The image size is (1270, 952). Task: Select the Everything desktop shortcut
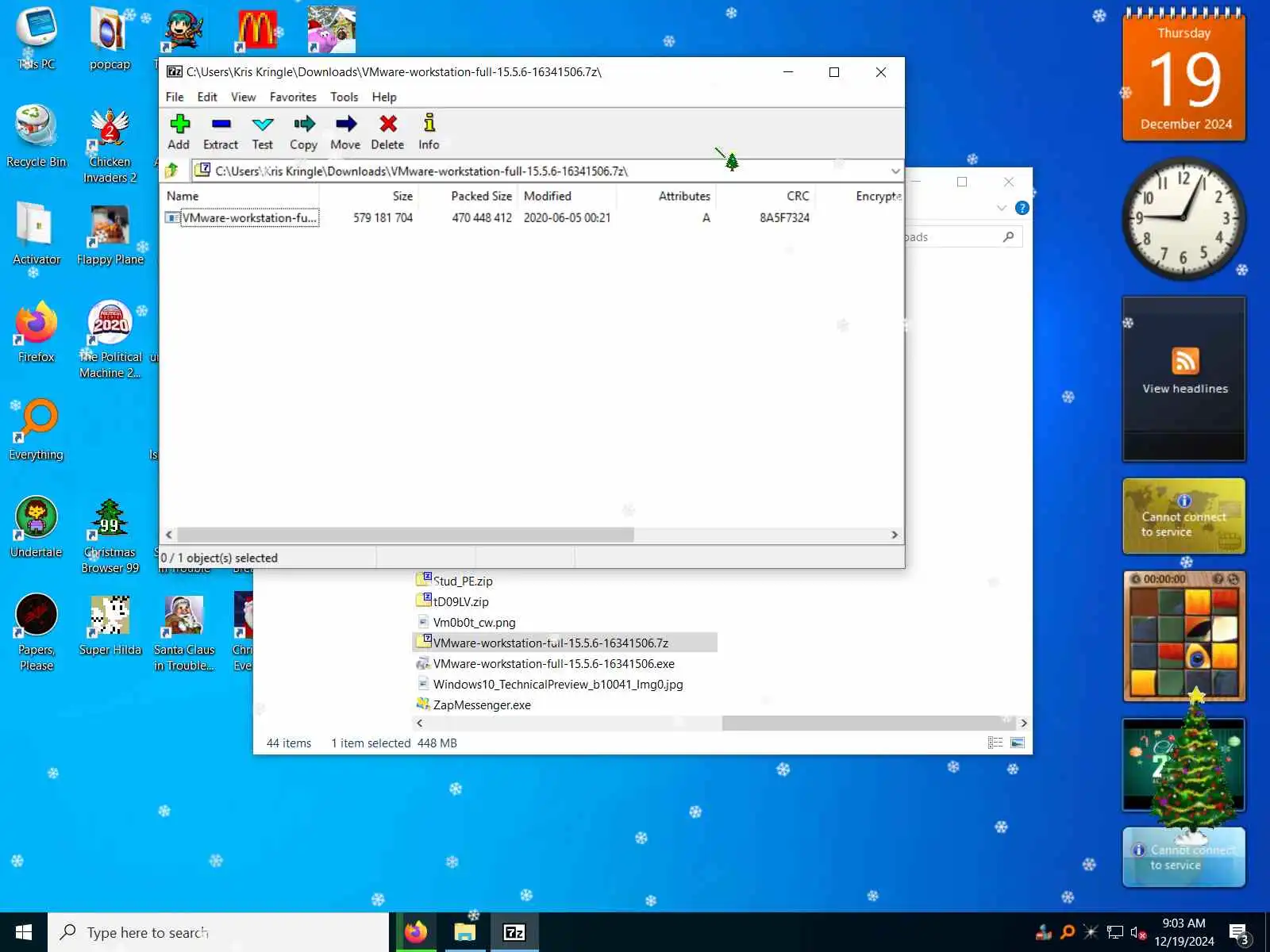36,429
